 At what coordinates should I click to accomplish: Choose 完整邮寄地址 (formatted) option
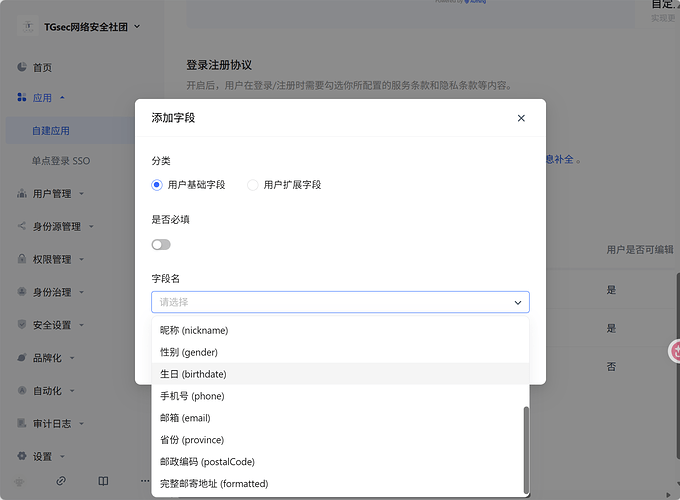tap(340, 484)
